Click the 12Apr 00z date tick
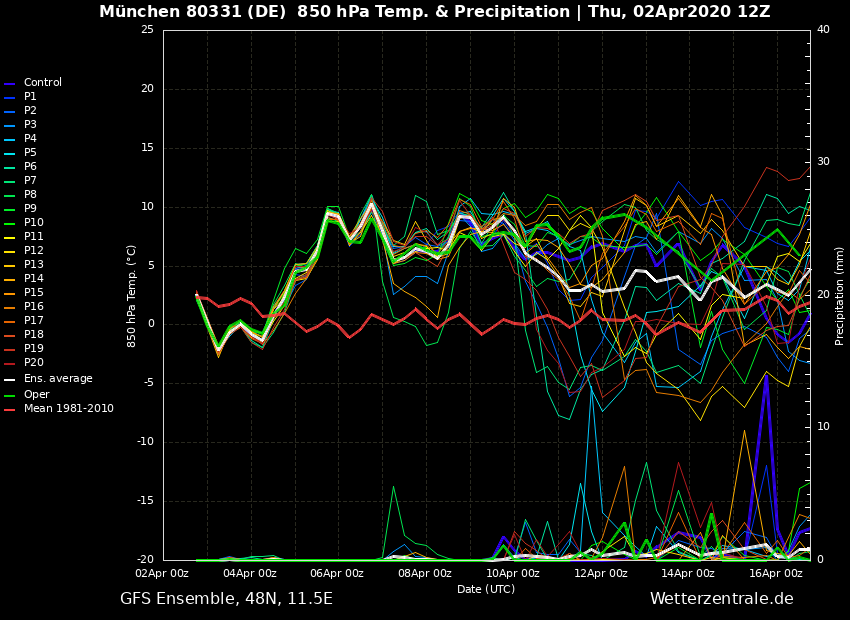 pos(600,574)
